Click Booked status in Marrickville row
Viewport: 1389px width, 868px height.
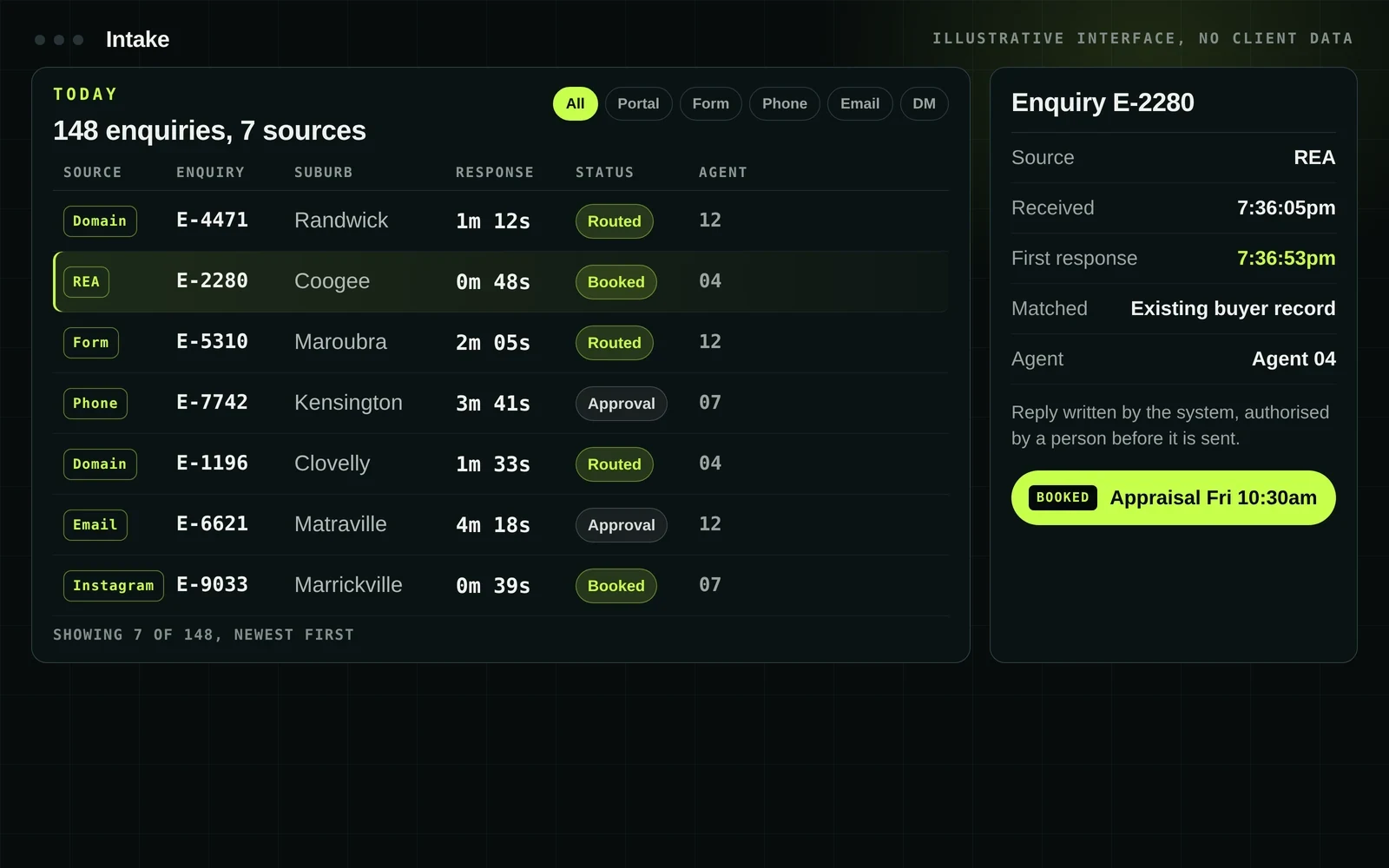pyautogui.click(x=616, y=586)
